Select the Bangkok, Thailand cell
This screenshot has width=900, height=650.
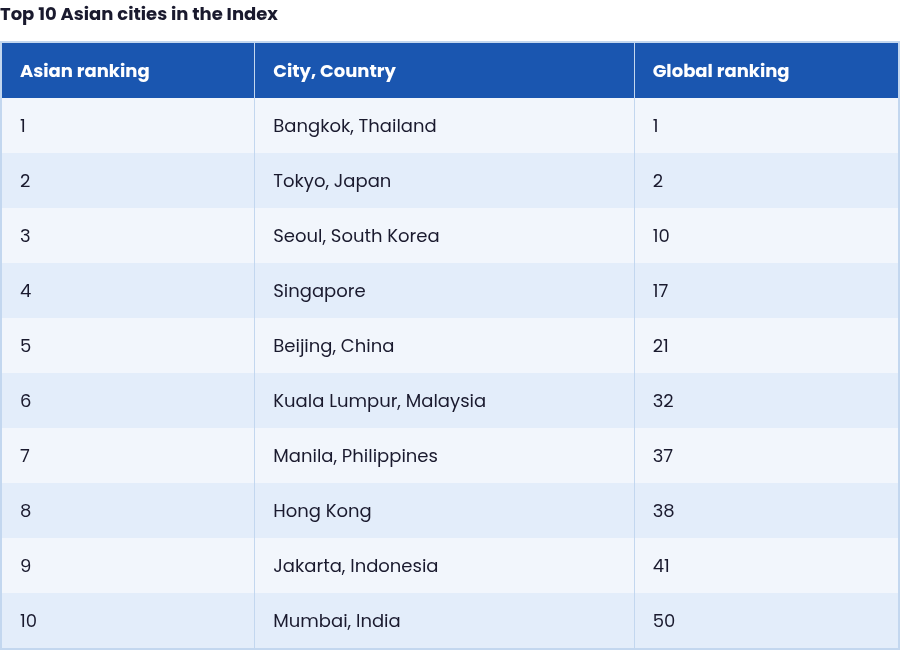coord(444,126)
